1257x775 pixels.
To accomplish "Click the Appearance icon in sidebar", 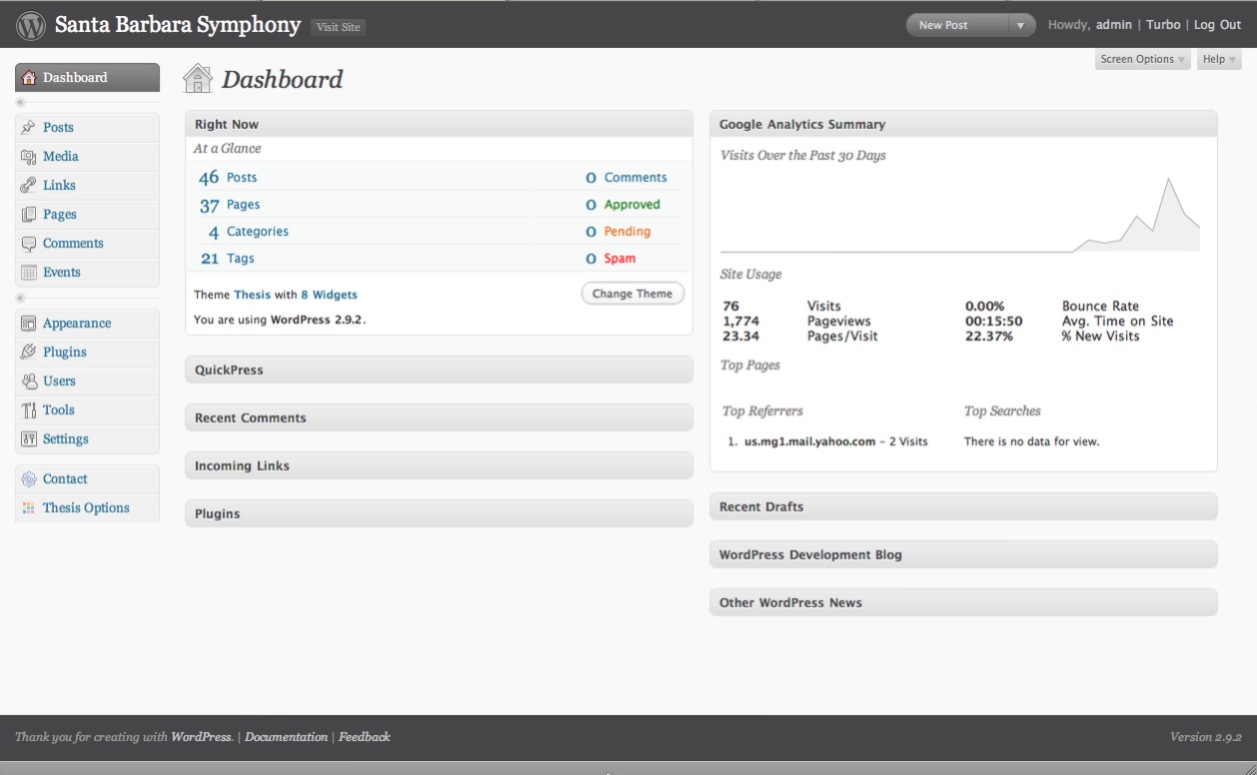I will coord(29,323).
